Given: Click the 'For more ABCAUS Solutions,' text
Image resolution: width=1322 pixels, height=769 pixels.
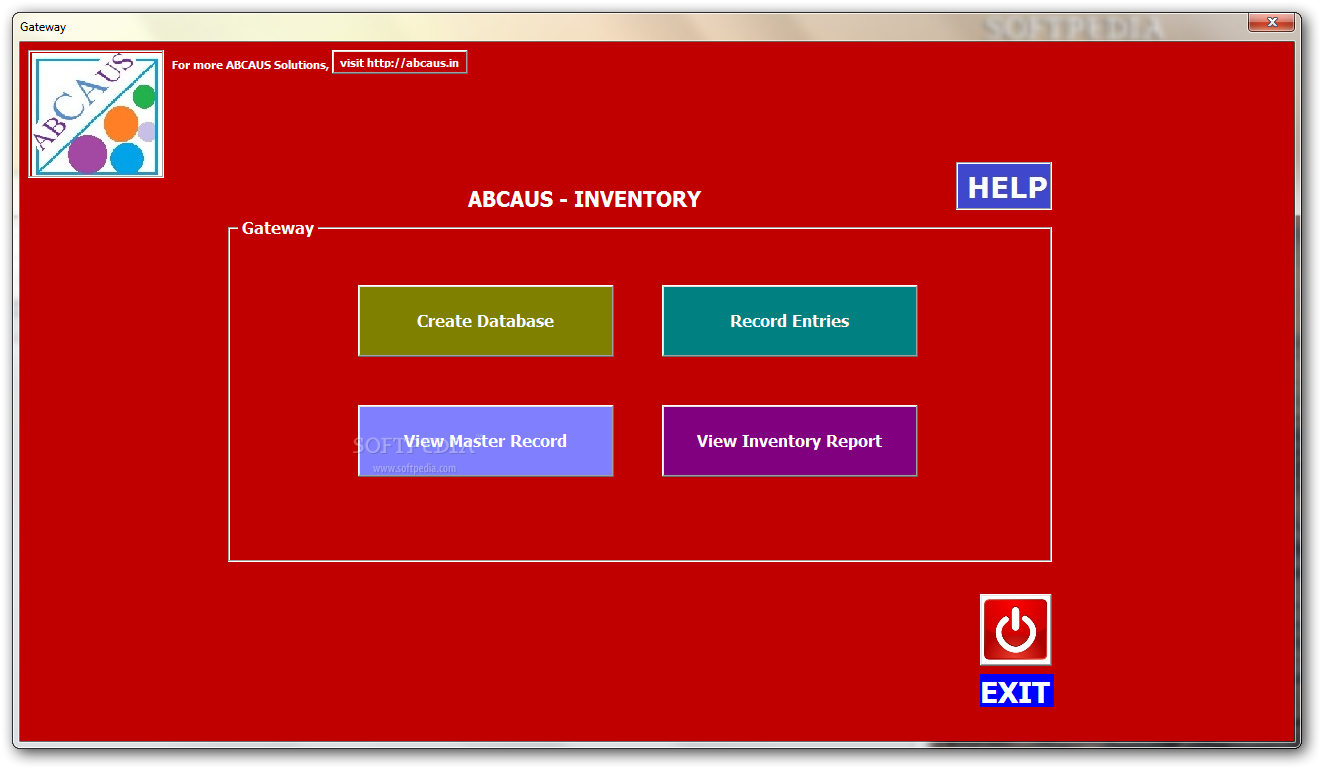Looking at the screenshot, I should [250, 65].
